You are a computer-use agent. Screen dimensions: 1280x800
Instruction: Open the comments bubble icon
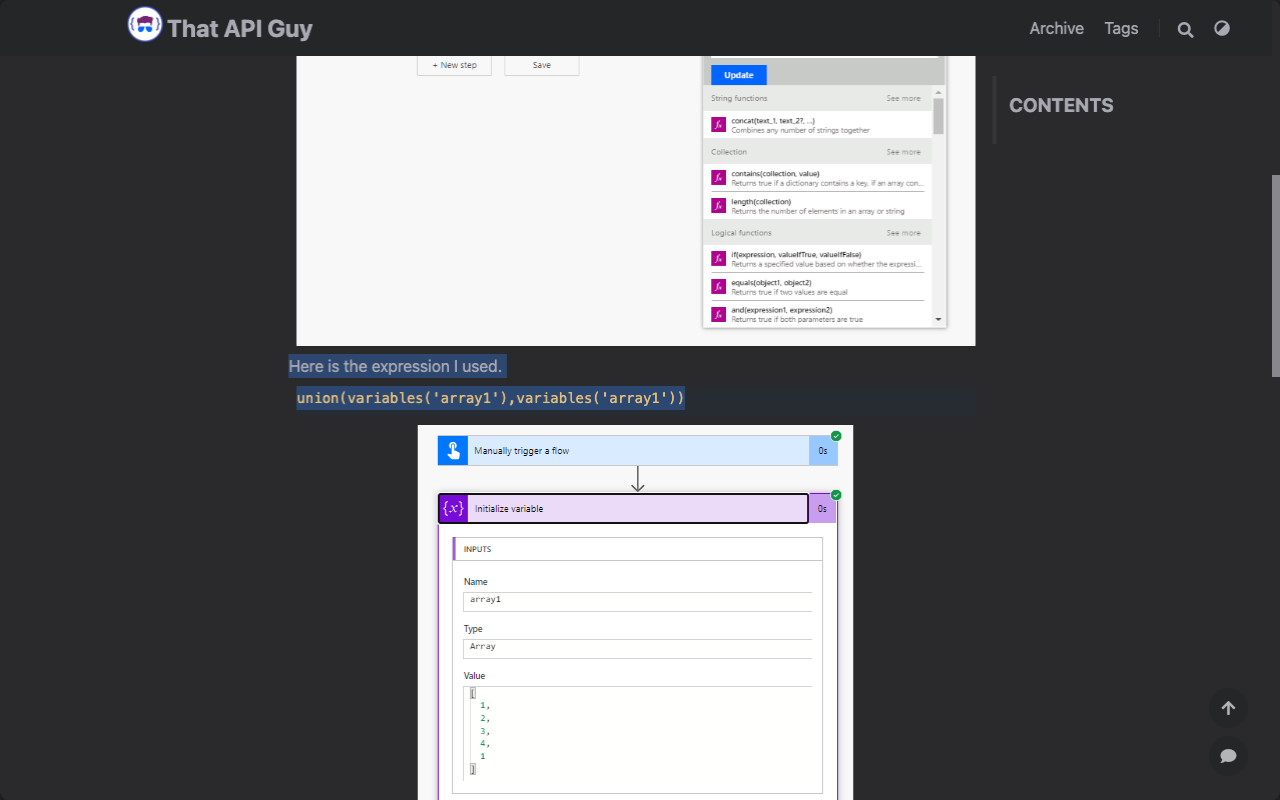point(1228,755)
